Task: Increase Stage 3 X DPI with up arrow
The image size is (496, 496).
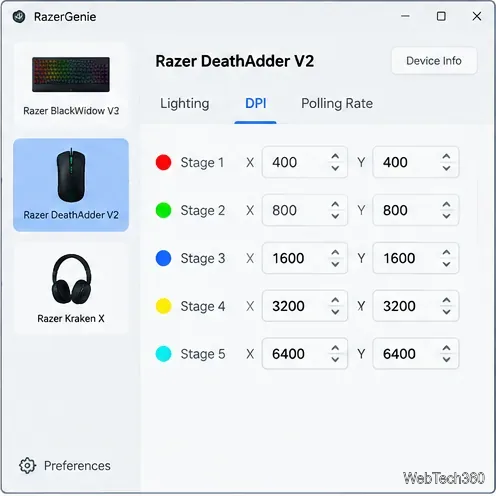Action: [335, 252]
